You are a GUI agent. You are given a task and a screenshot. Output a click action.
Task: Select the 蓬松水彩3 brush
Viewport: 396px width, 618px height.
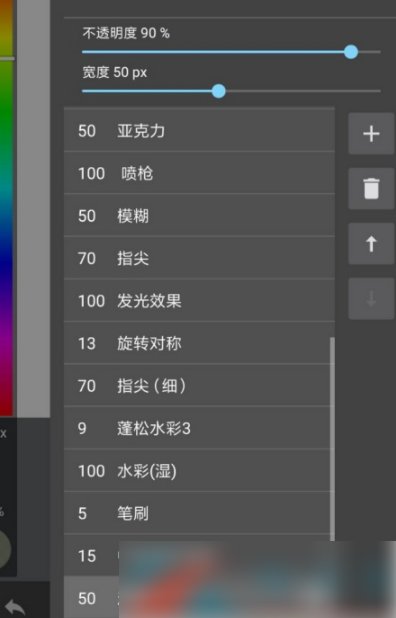tap(199, 428)
